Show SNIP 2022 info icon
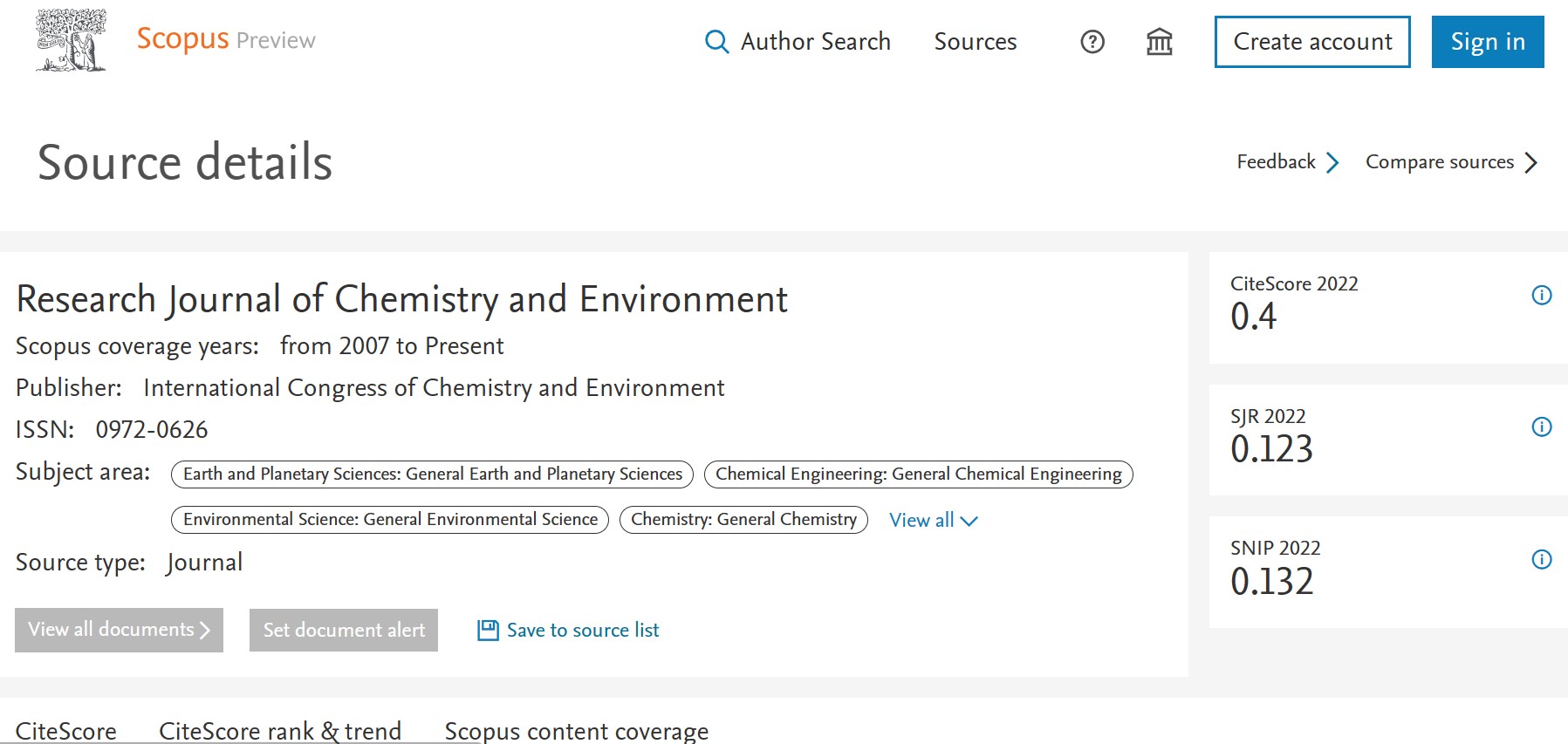The height and width of the screenshot is (744, 1568). (1541, 560)
